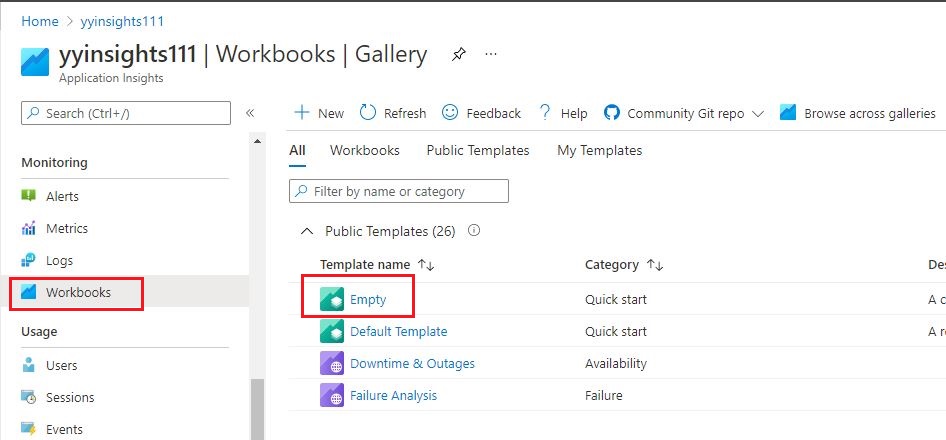
Task: Click the info icon beside Public Templates
Action: pos(474,231)
